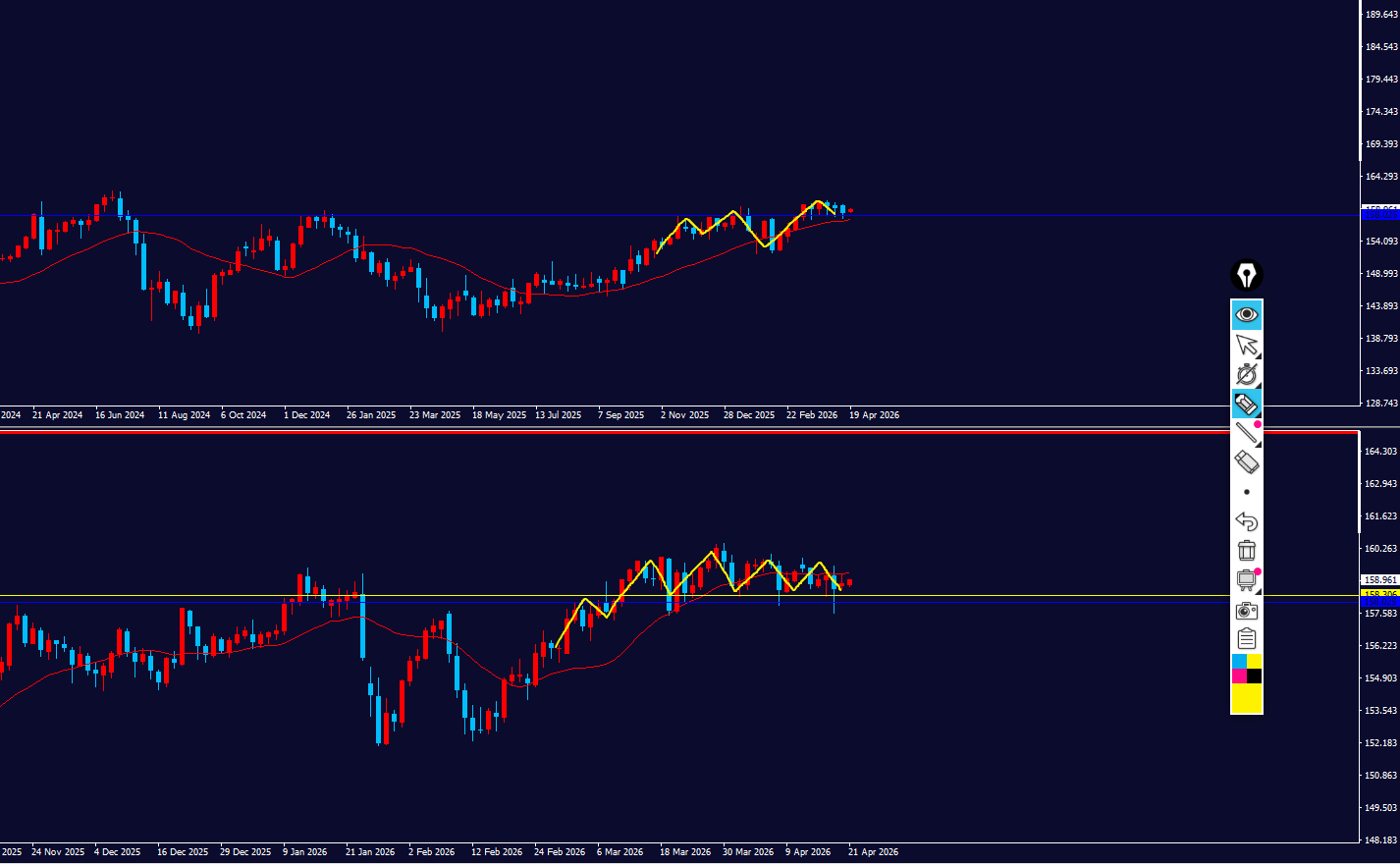Toggle the eye visibility button
The width and height of the screenshot is (1400, 866).
tap(1246, 314)
